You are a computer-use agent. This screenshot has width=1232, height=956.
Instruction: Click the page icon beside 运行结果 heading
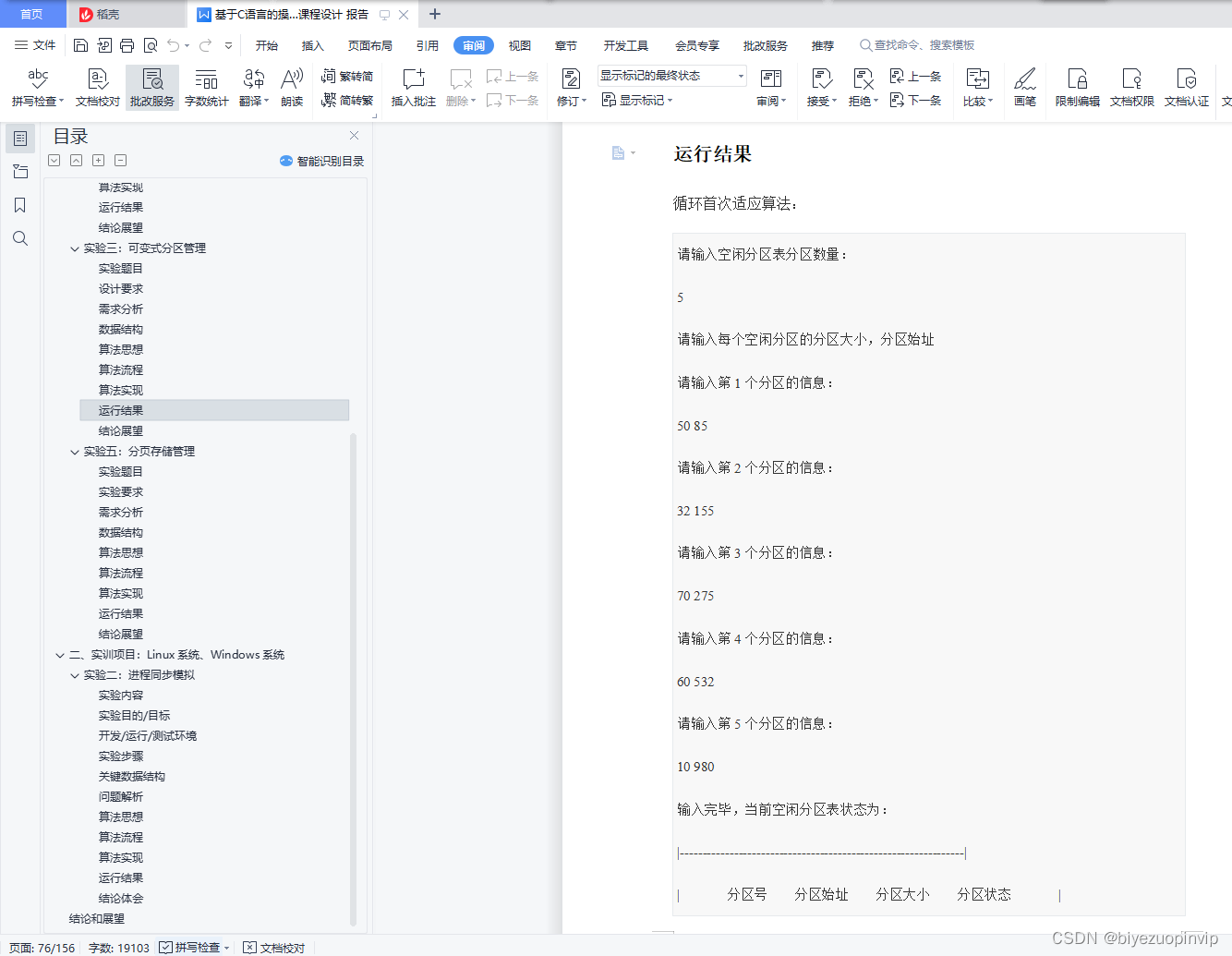pos(619,153)
